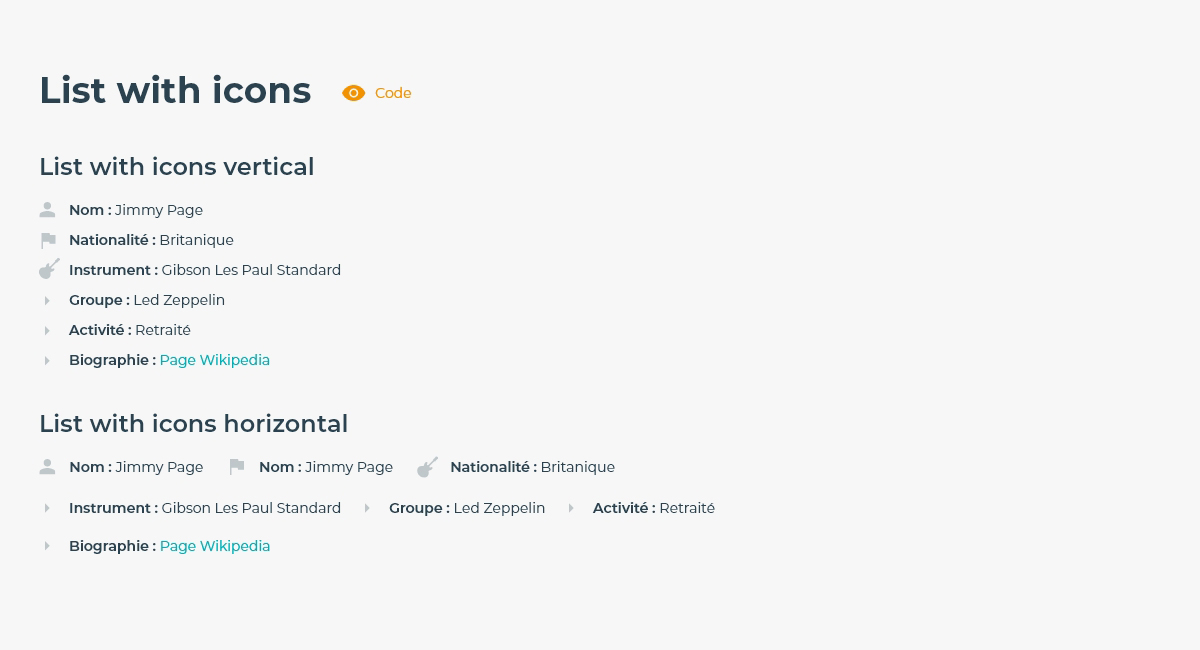Click the arrow beside Biographie in the vertical list

[x=47, y=360]
